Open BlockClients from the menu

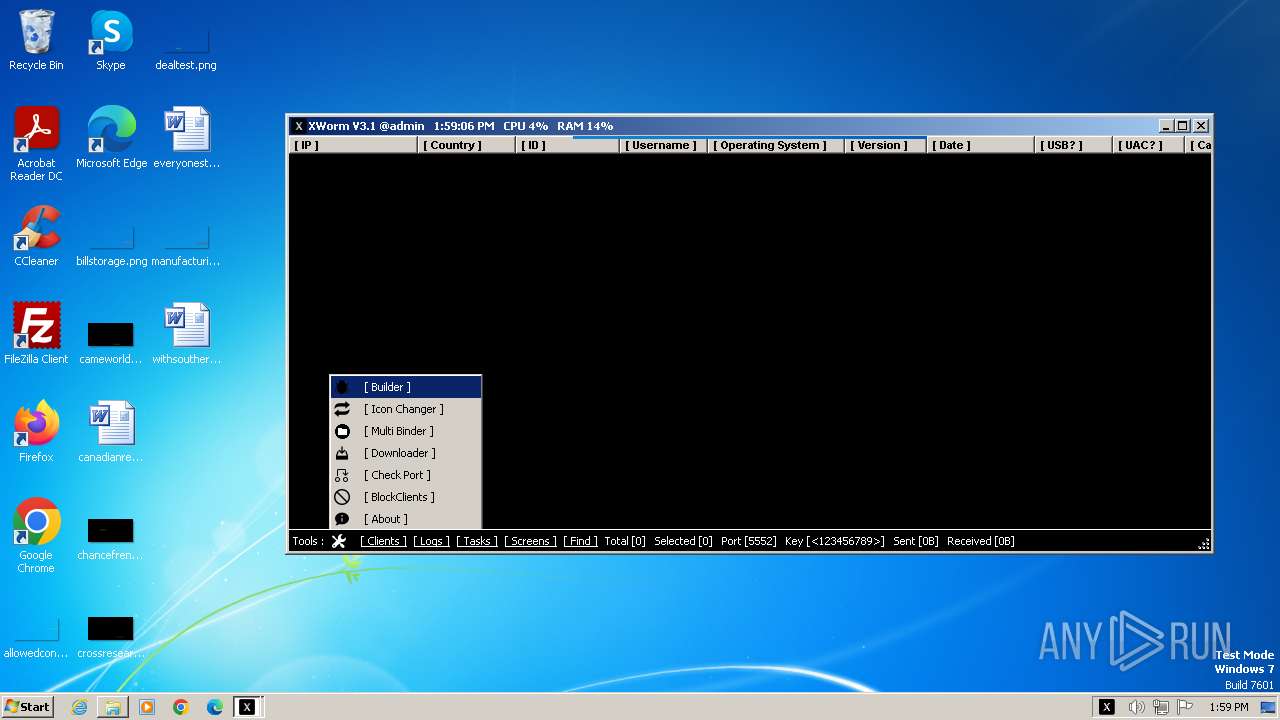point(406,497)
